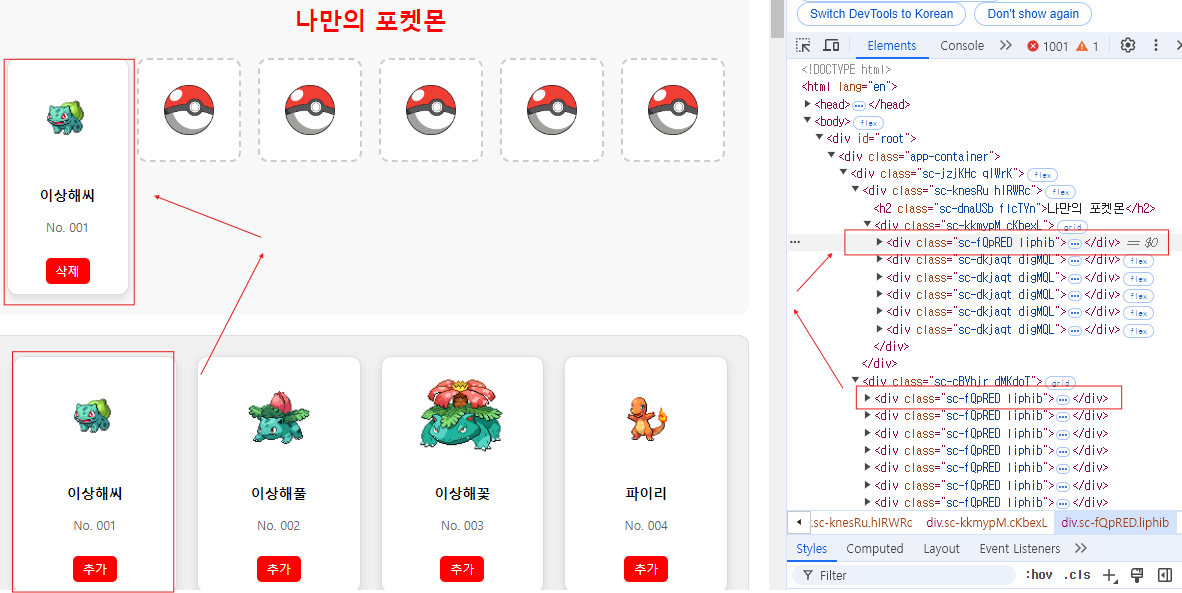Show more panes after Event Listeners
Image resolution: width=1182 pixels, height=593 pixels.
(1081, 549)
